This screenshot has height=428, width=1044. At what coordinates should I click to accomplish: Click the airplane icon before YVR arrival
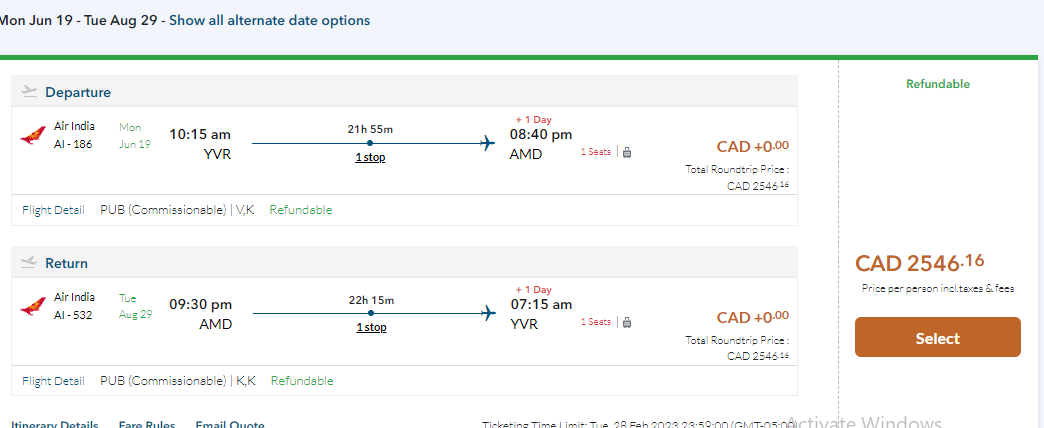tap(488, 313)
